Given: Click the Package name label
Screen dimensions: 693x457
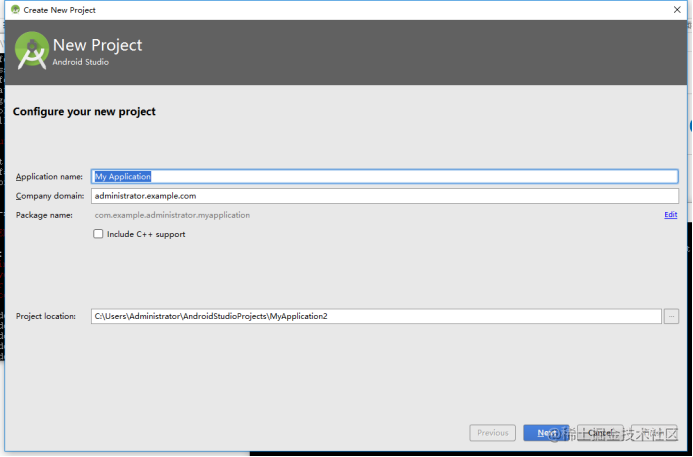Looking at the screenshot, I should pyautogui.click(x=44, y=215).
